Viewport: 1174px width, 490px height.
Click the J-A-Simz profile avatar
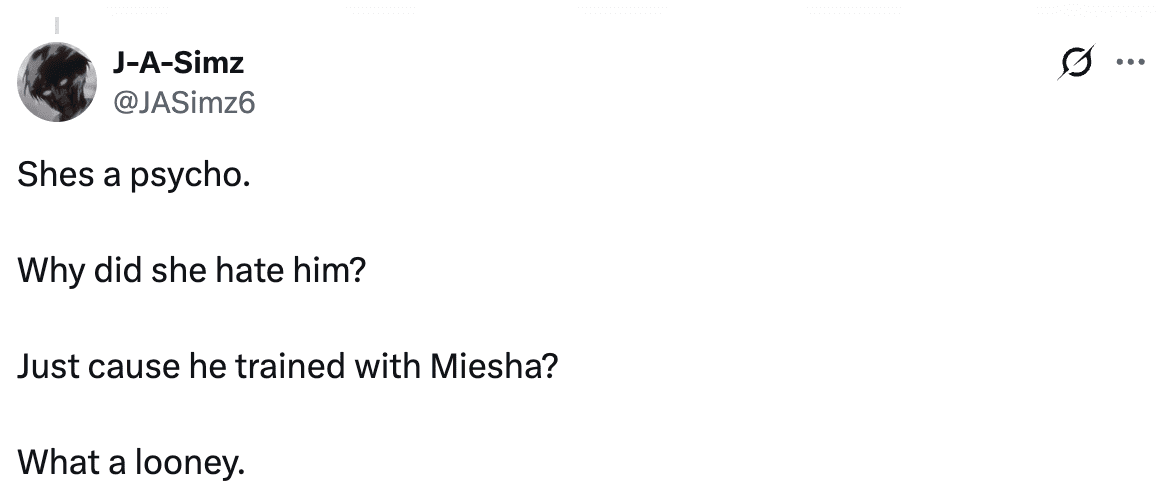point(57,84)
